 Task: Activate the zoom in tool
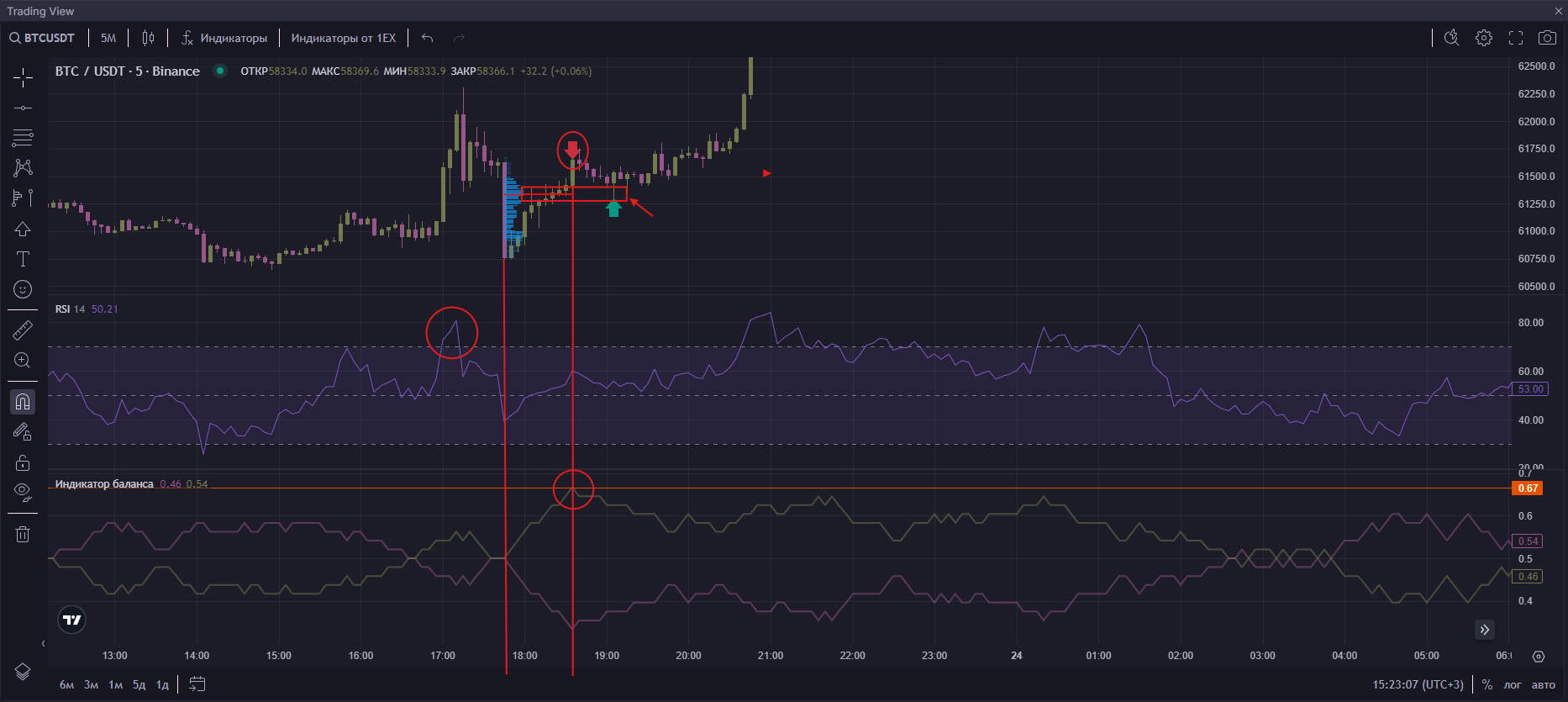(x=23, y=361)
